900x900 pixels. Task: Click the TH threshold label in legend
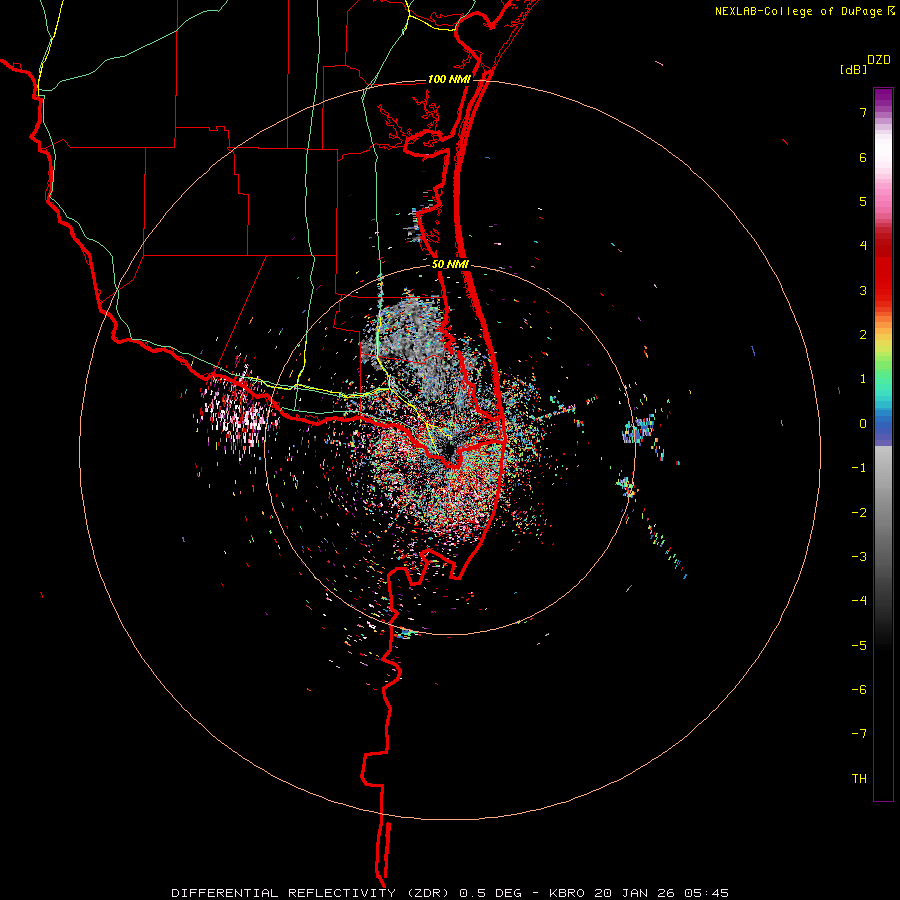point(859,779)
